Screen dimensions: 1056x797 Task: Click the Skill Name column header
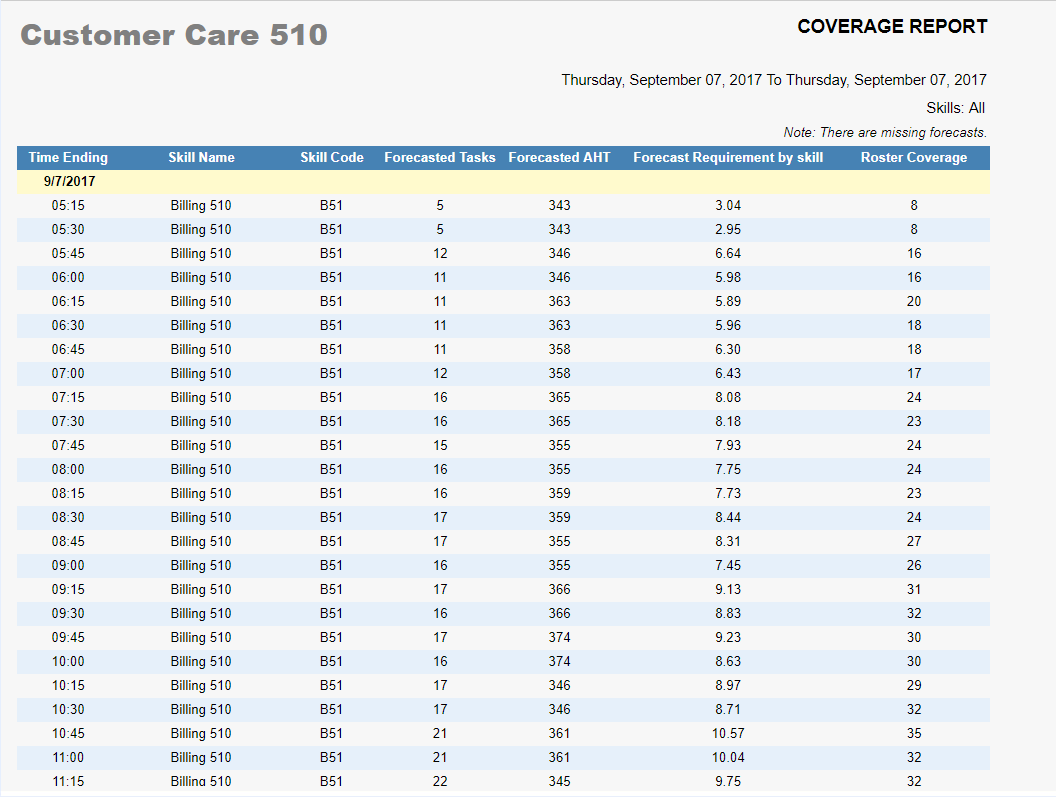[201, 158]
